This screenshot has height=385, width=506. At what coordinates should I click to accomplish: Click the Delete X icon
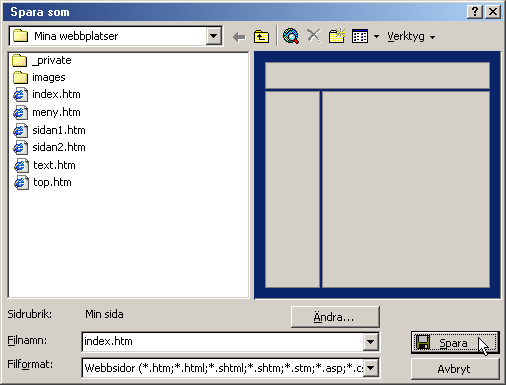[314, 36]
